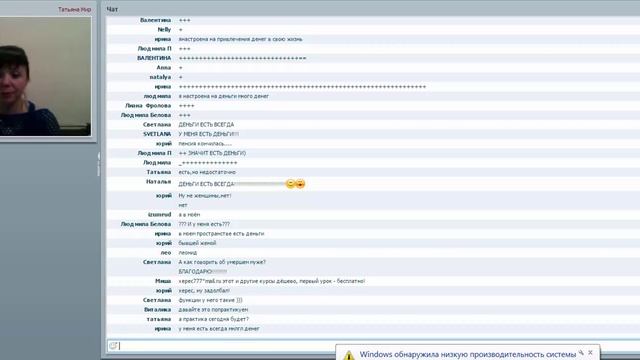Select the 'БЛАГОДАРЮ' message line
This screenshot has height=360, width=640.
202,271
